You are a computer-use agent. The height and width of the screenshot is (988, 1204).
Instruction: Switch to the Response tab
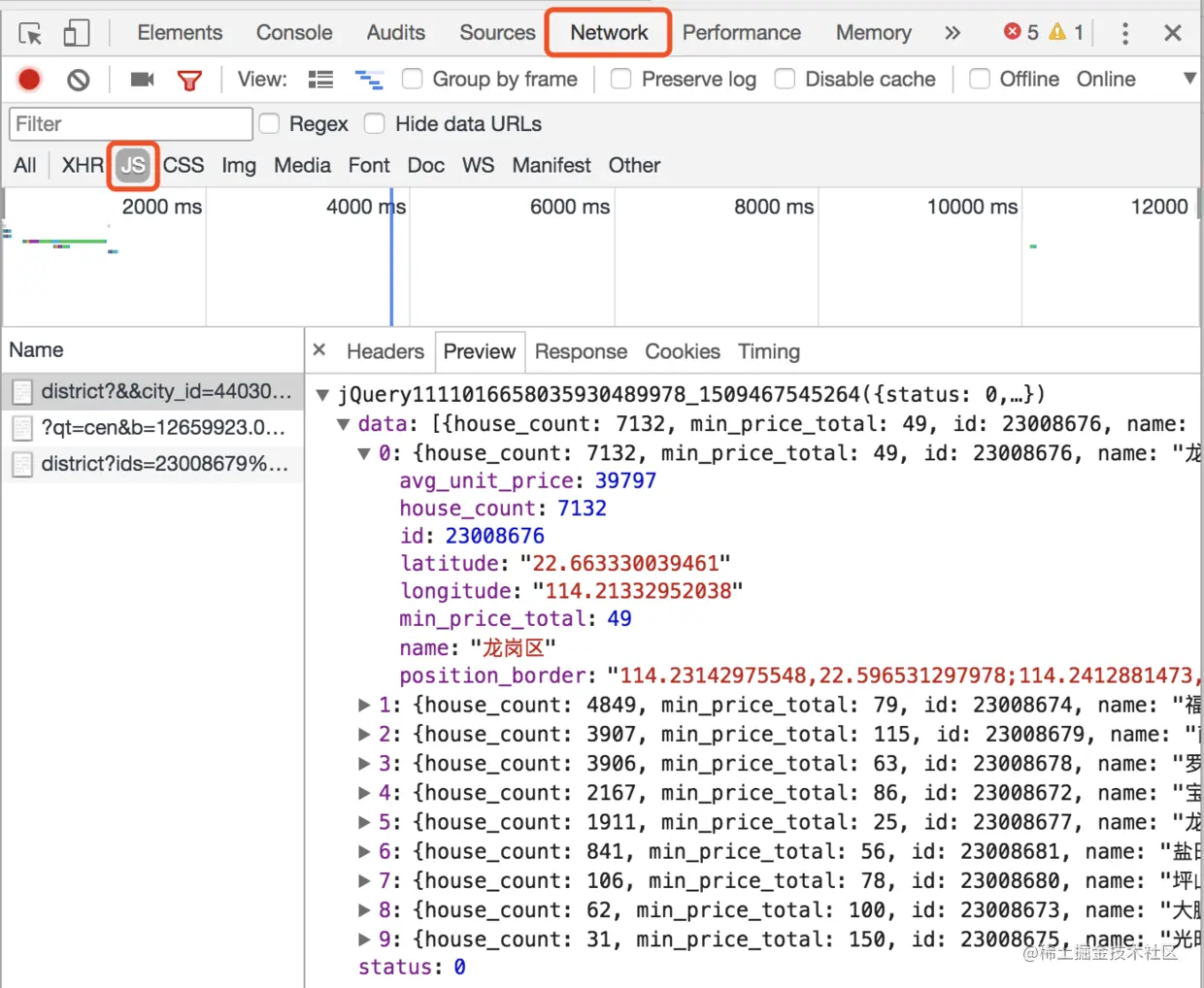tap(581, 351)
